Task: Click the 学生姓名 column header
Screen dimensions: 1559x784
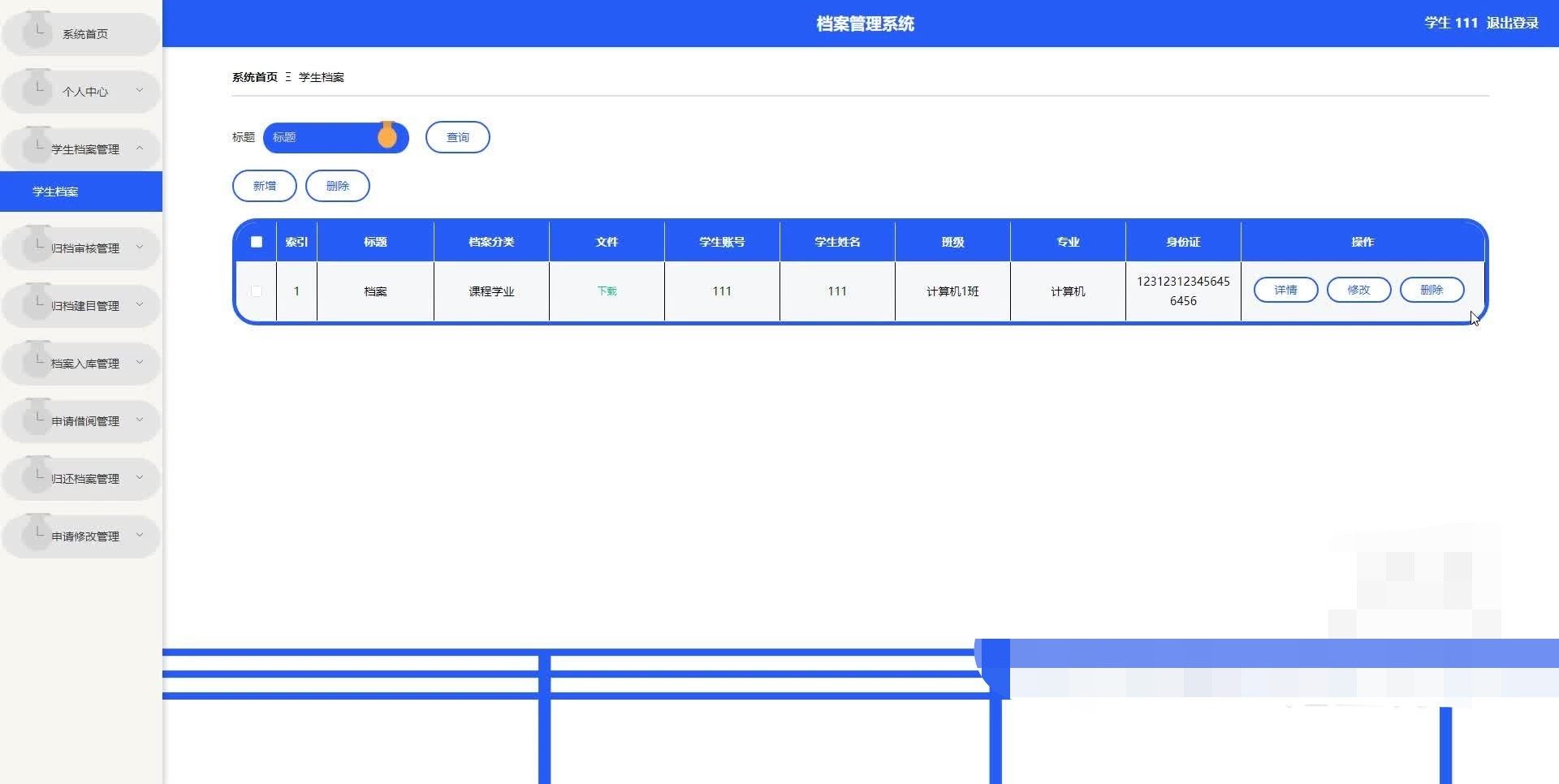Action: pyautogui.click(x=837, y=242)
